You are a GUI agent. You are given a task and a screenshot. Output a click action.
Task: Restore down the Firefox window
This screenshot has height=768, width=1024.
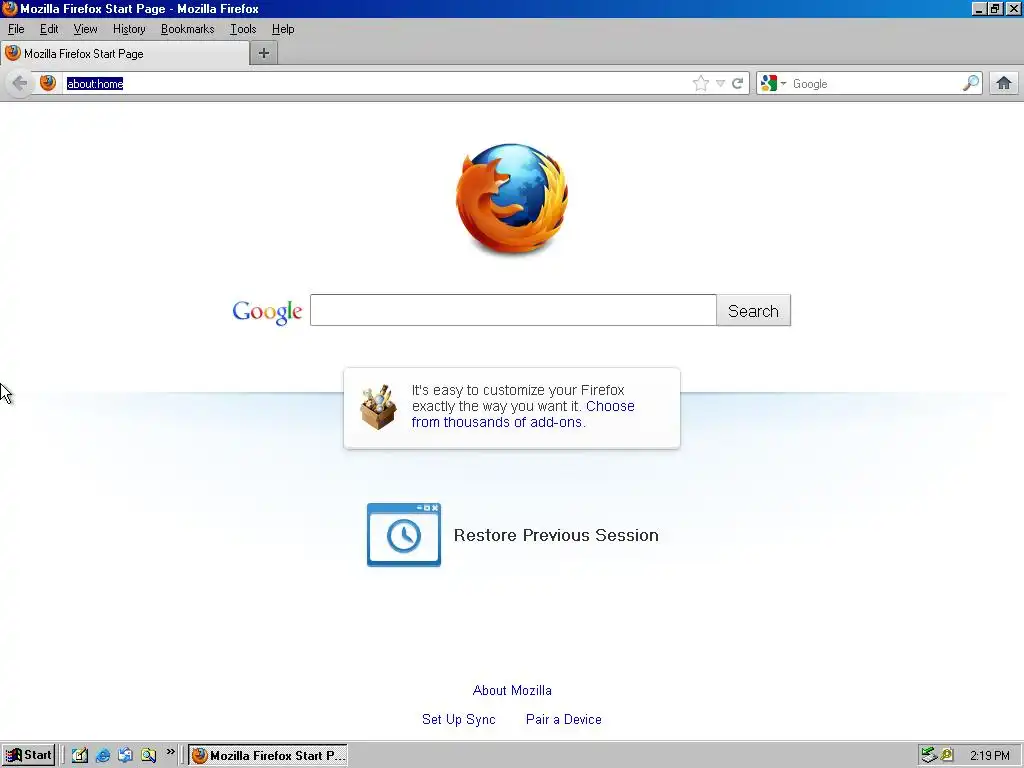point(995,9)
